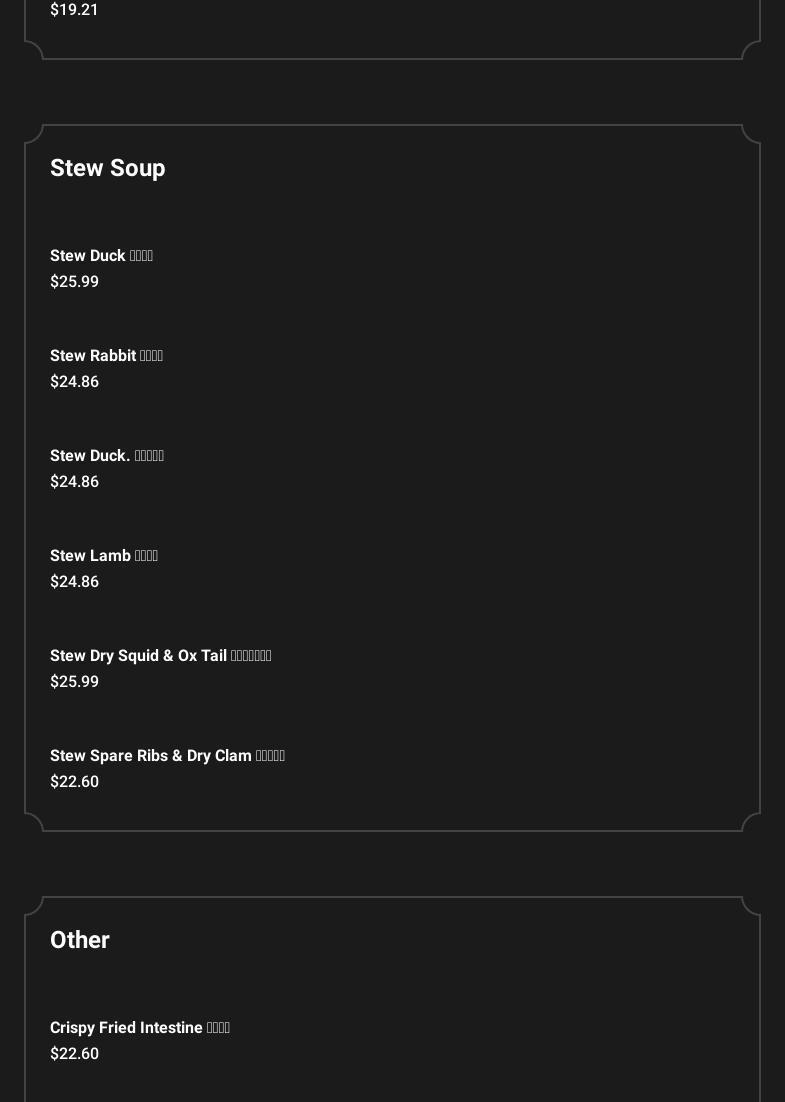Click the $22.60 price under Stew Spare Ribs
This screenshot has width=785, height=1102.
tap(74, 782)
